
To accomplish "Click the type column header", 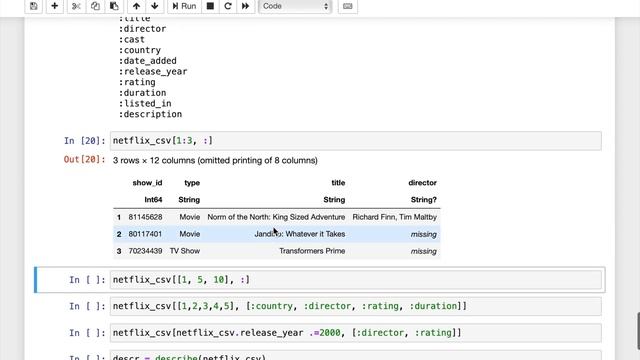I will click(x=192, y=183).
